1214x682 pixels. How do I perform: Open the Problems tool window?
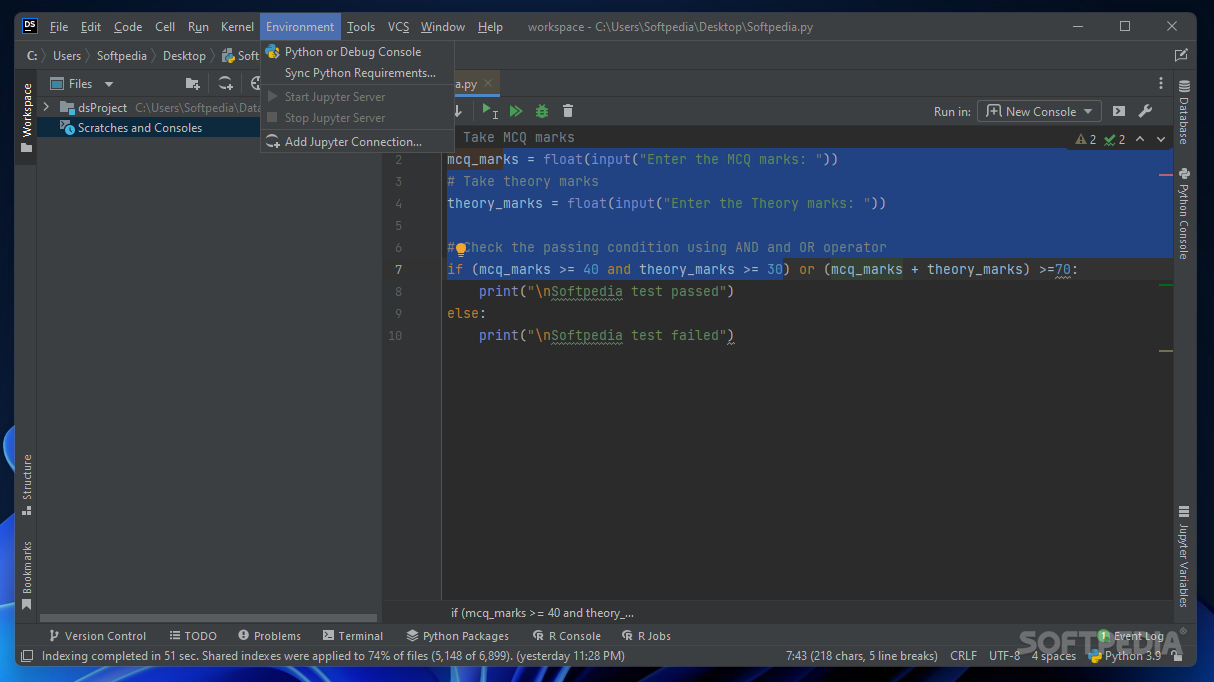(269, 636)
